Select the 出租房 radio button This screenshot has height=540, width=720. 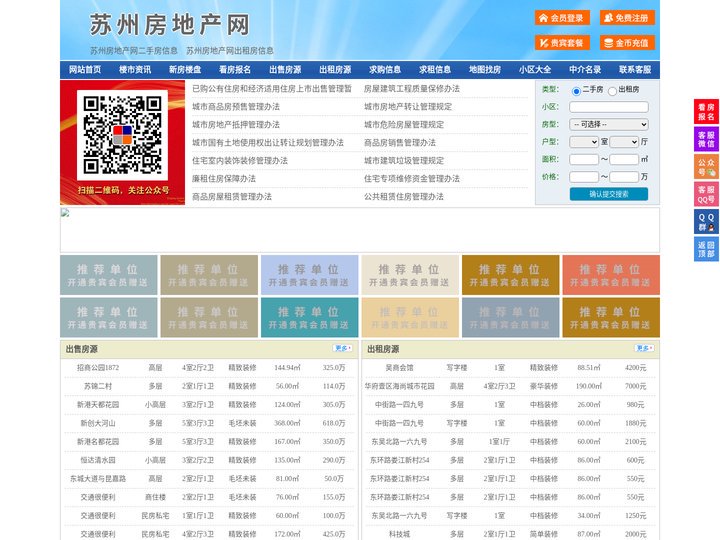612,91
